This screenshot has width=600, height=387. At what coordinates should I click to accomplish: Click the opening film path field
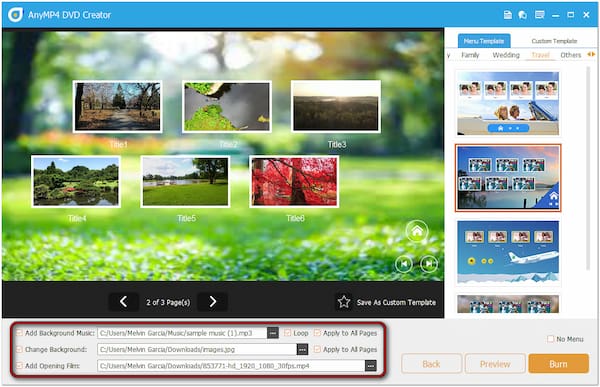click(232, 366)
